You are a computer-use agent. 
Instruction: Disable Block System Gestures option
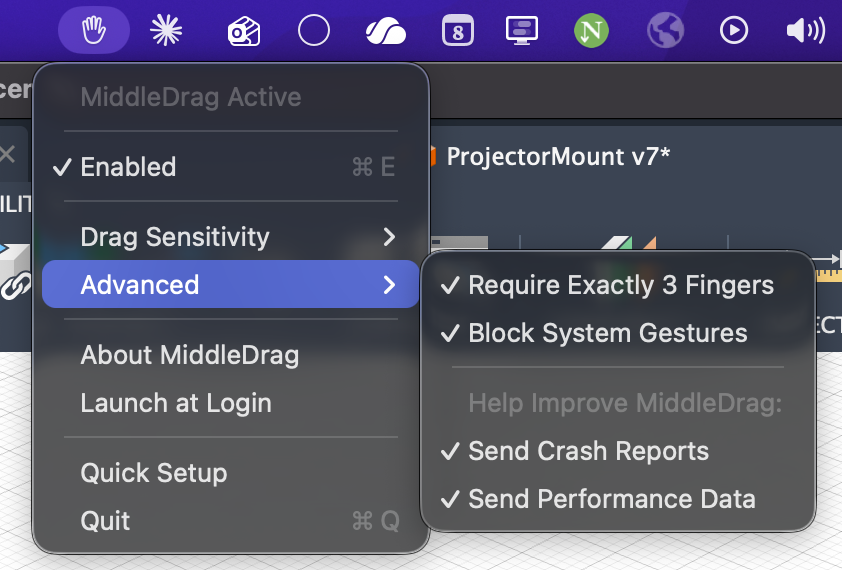[607, 333]
